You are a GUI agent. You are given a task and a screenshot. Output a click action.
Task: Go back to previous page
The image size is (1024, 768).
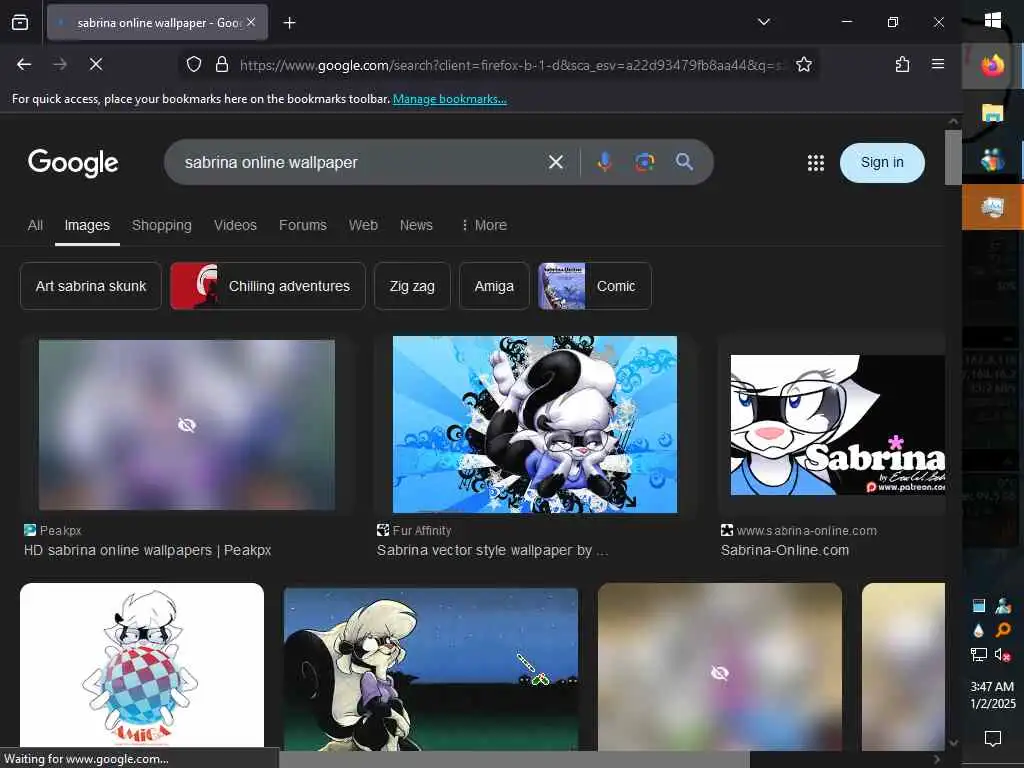(24, 64)
